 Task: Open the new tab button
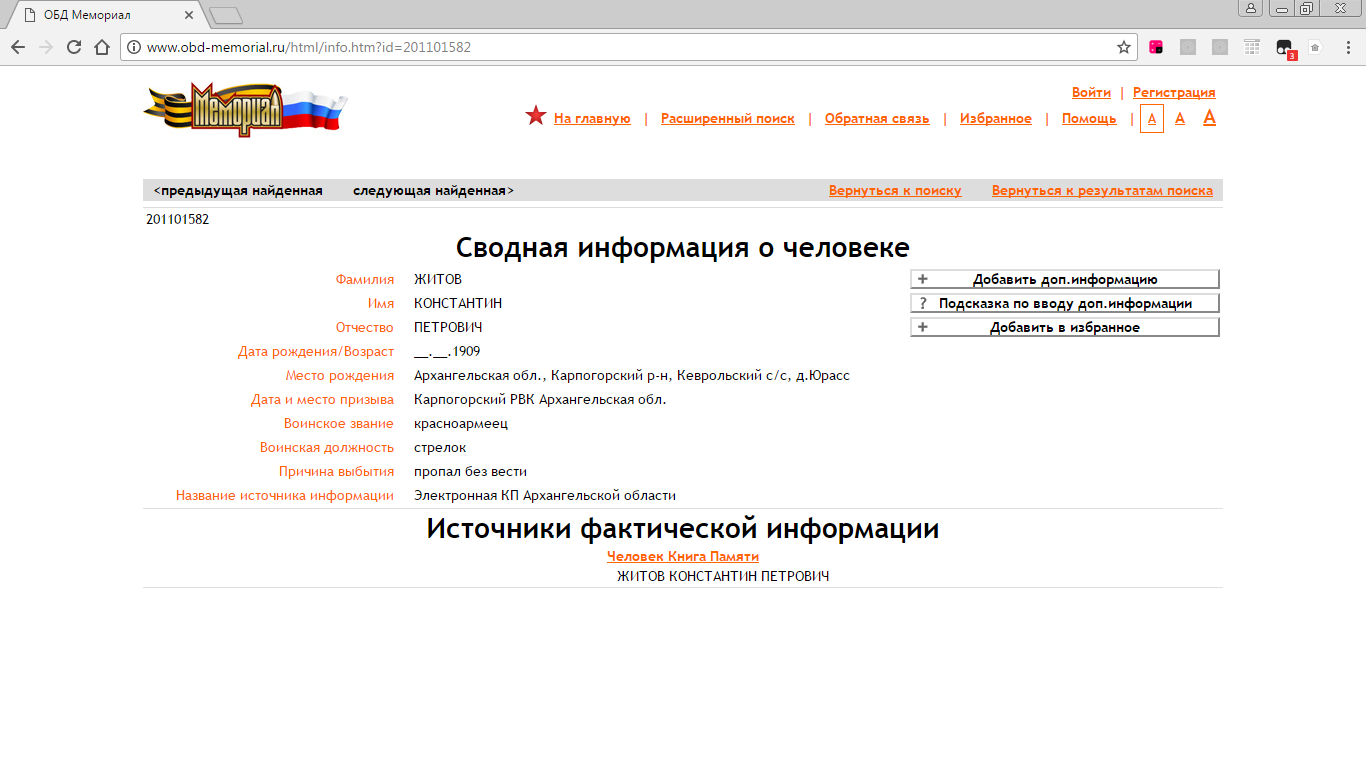coord(226,15)
